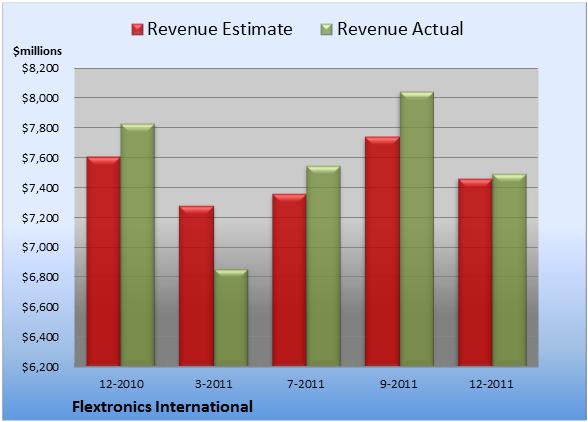Click the '12-2010' category label
Screen dimensions: 588x422
122,384
